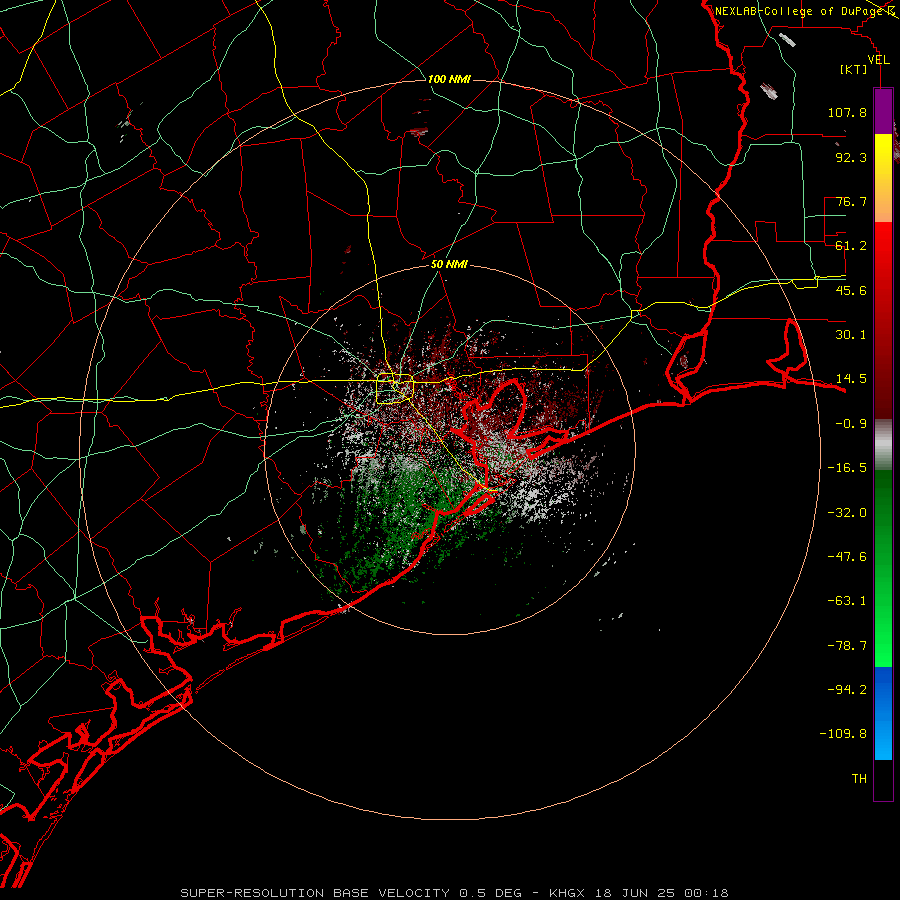This screenshot has width=900, height=900.
Task: Click the -63.1 velocity scale value
Action: [847, 601]
